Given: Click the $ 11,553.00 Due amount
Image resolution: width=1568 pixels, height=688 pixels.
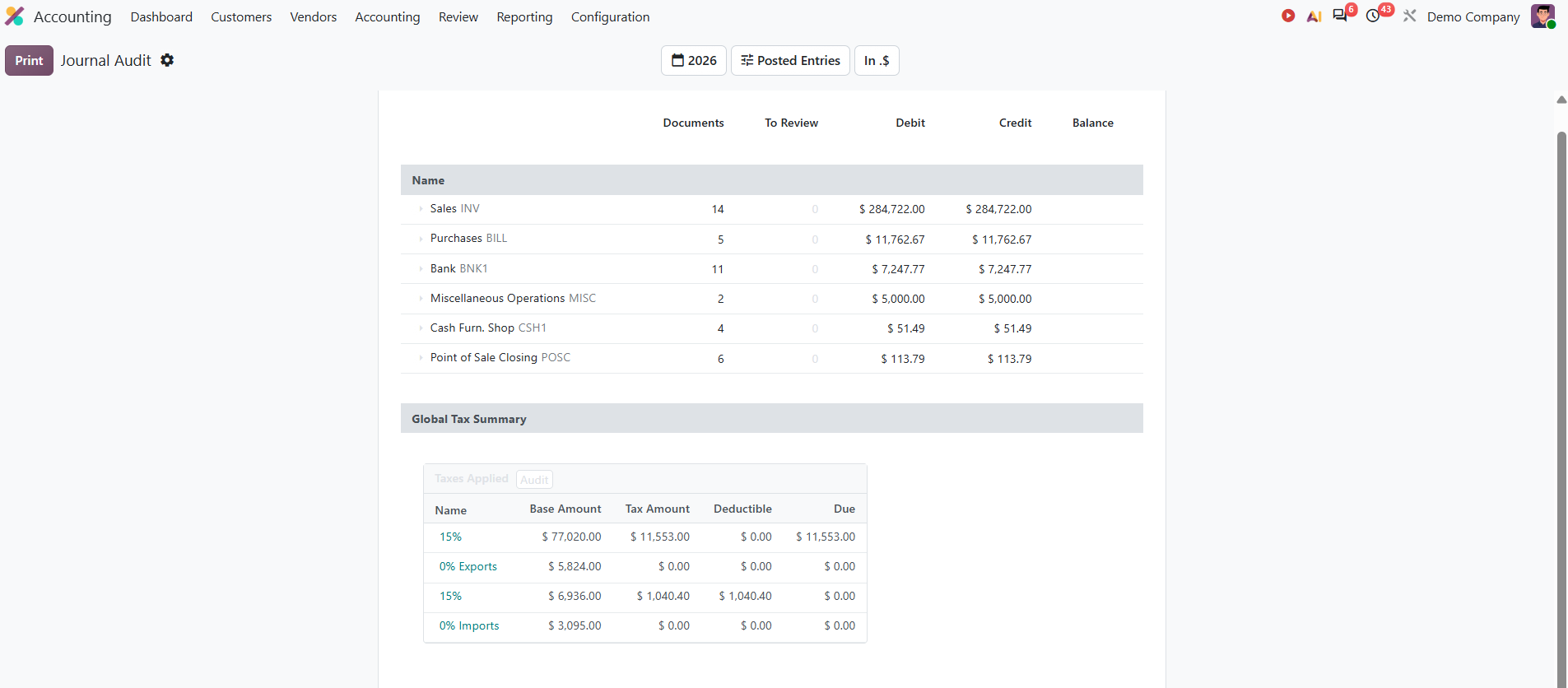Looking at the screenshot, I should tap(826, 537).
